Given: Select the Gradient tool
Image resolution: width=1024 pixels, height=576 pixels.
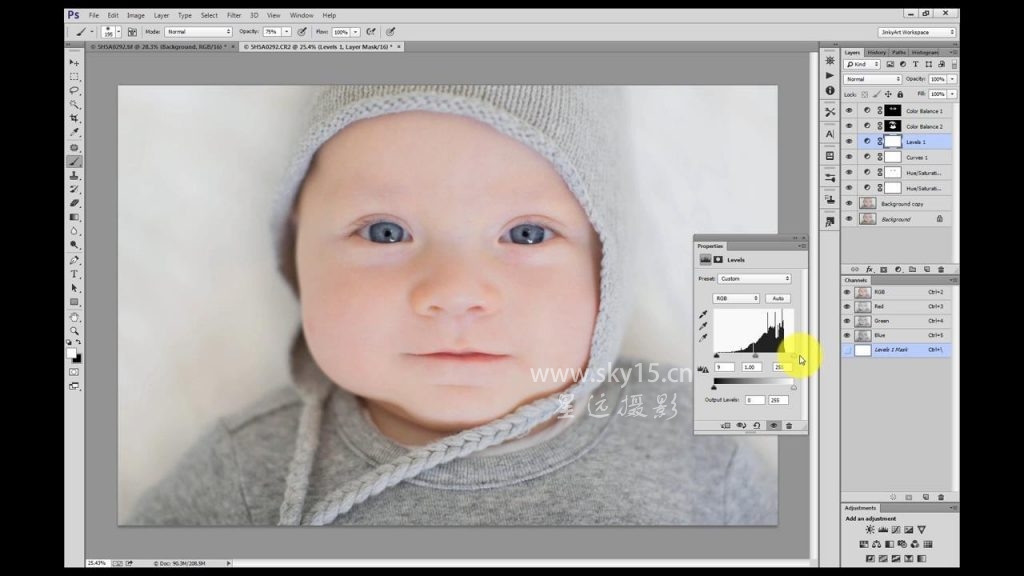Looking at the screenshot, I should coord(74,217).
